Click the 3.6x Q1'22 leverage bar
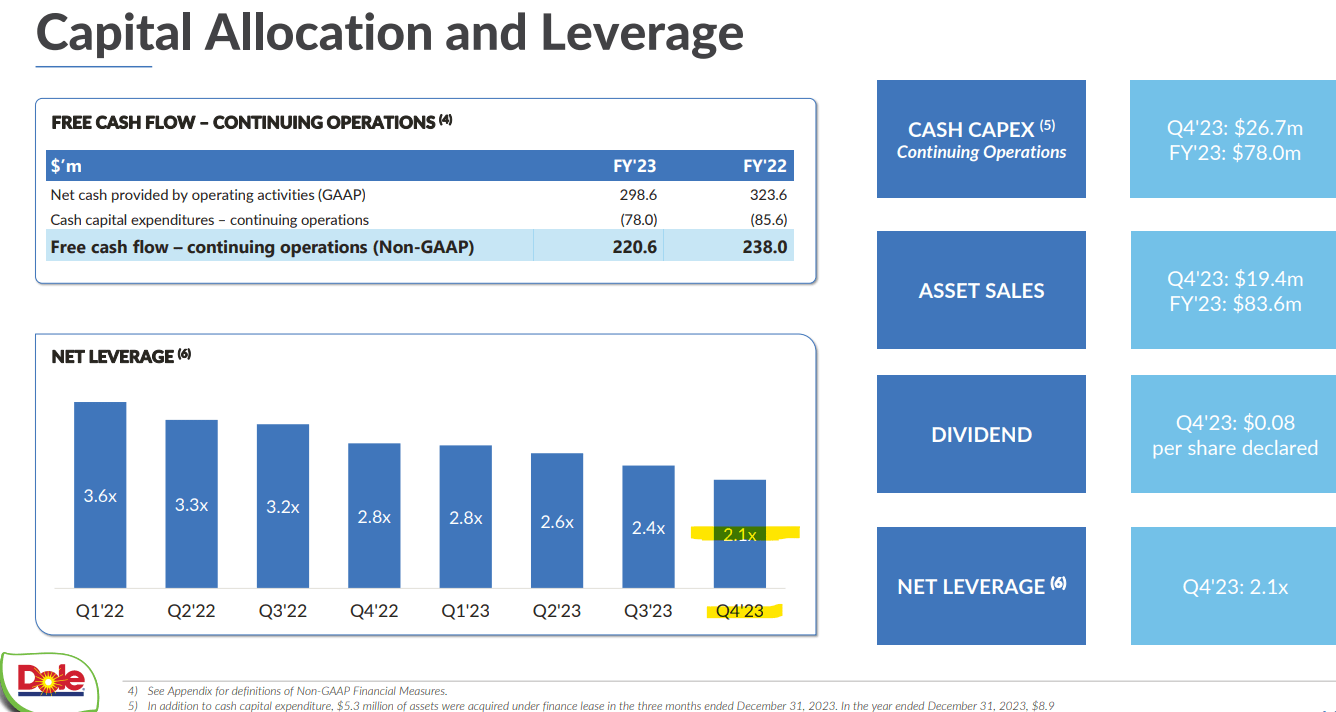 [x=99, y=495]
